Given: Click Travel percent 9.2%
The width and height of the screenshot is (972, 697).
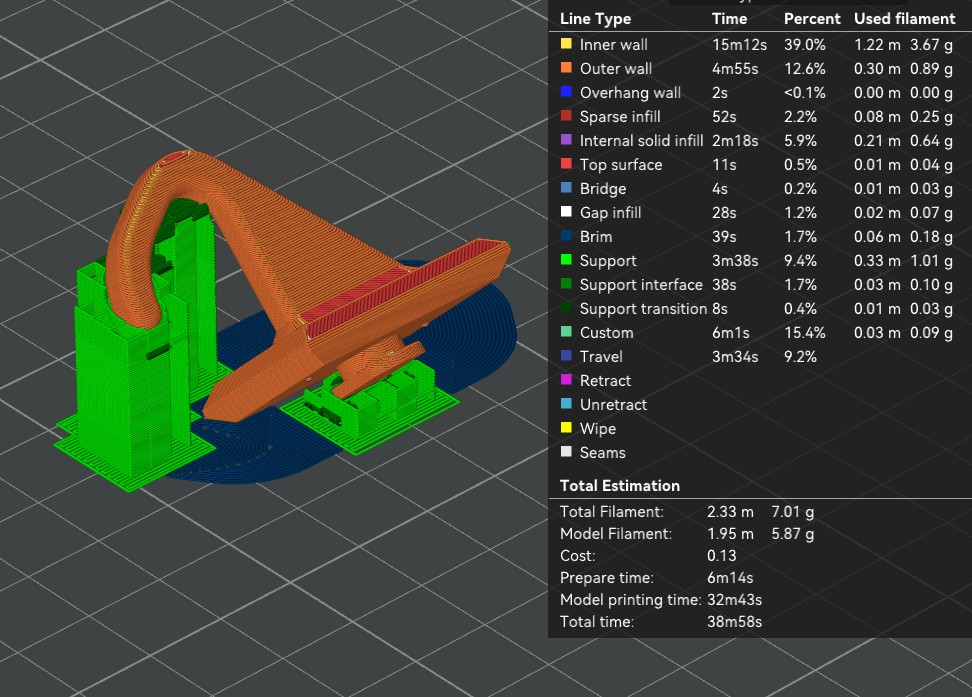Looking at the screenshot, I should click(x=800, y=357).
